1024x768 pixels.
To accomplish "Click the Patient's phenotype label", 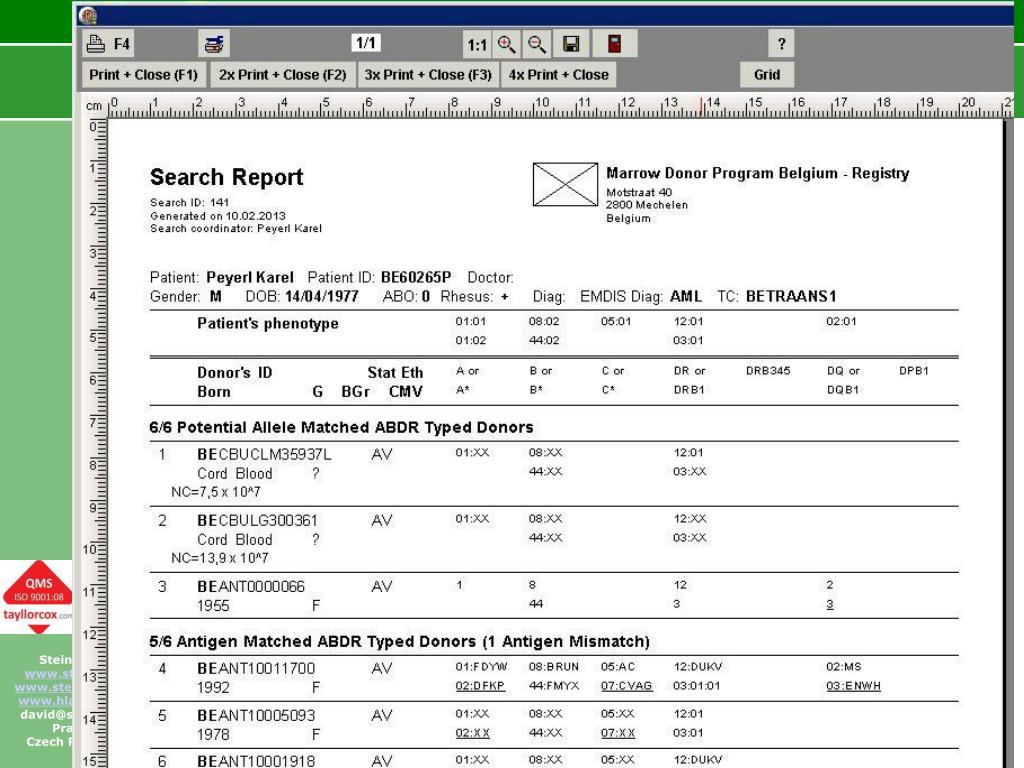I will [268, 323].
